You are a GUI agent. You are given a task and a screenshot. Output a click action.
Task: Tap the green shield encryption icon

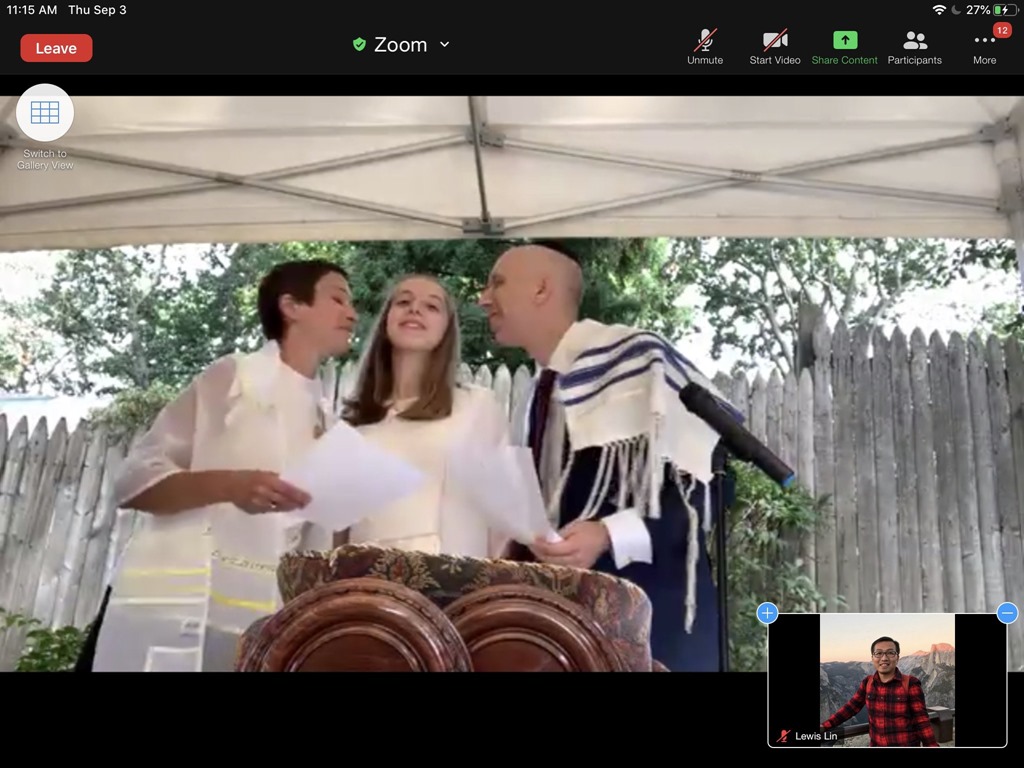tap(359, 44)
